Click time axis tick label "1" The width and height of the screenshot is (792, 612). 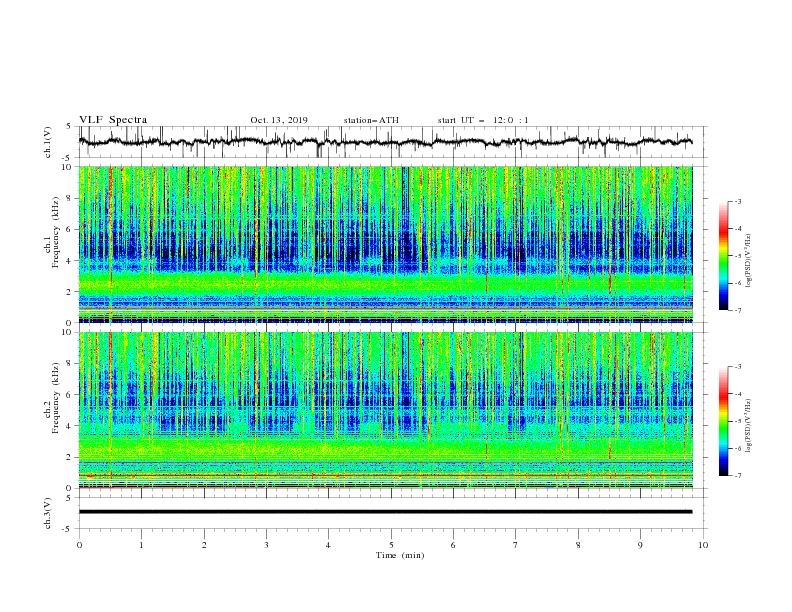coord(141,545)
